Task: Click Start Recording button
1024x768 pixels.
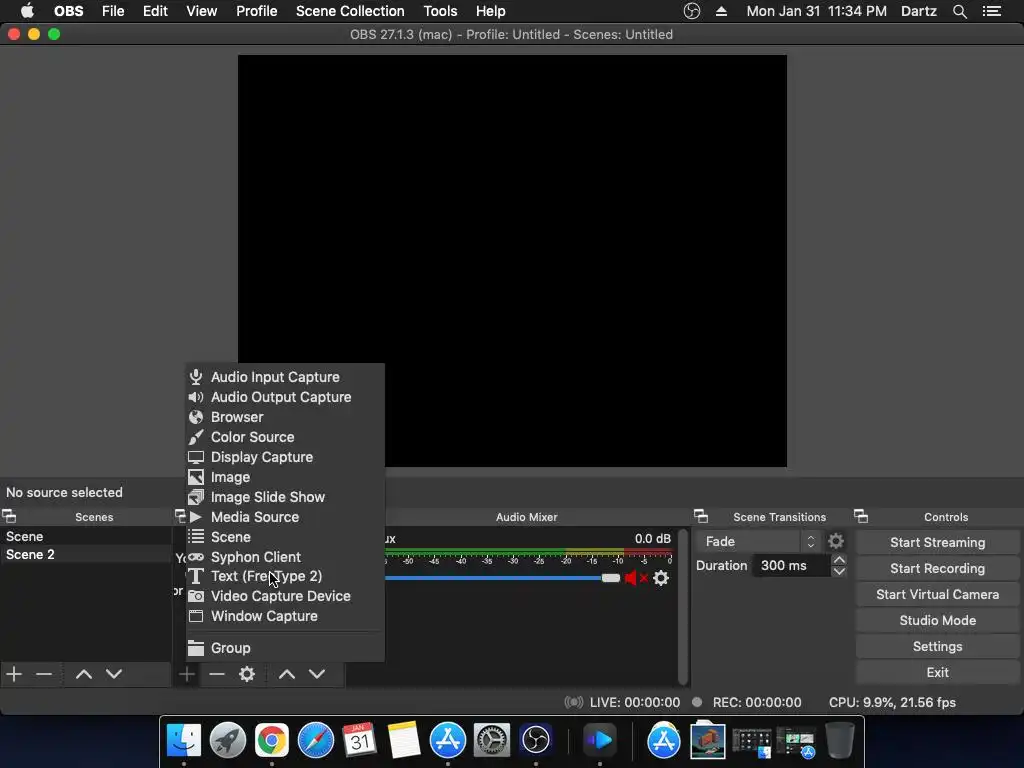Action: 937,569
